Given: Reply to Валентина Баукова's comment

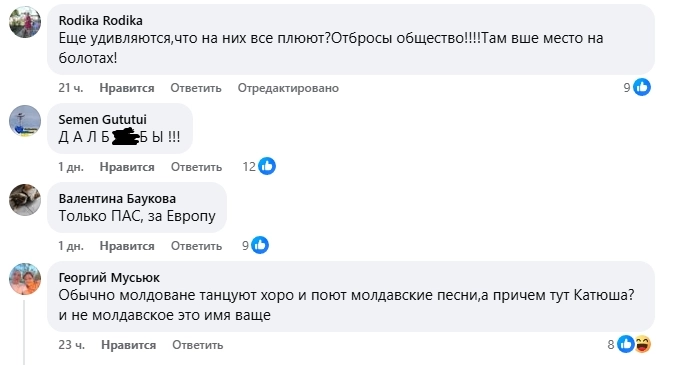Looking at the screenshot, I should 196,246.
